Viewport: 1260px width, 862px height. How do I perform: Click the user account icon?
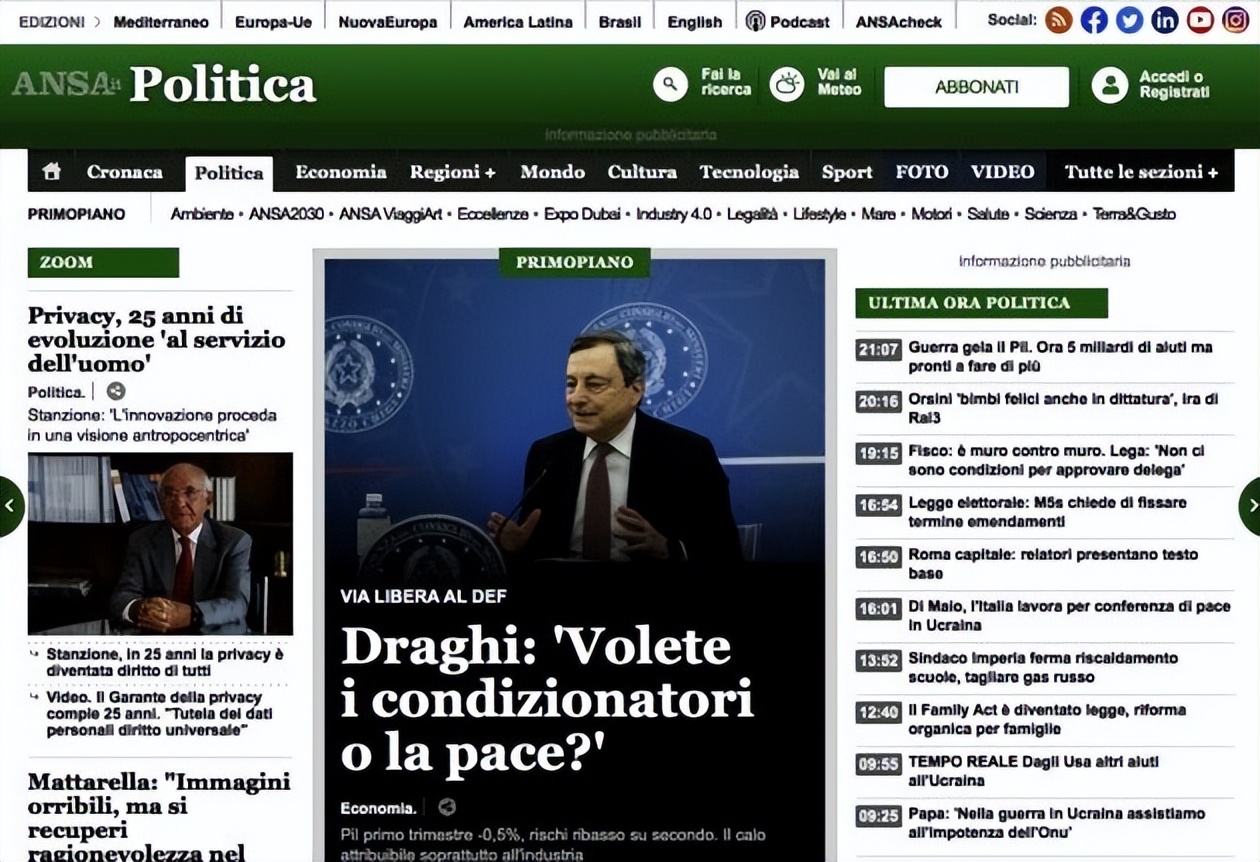[1110, 85]
